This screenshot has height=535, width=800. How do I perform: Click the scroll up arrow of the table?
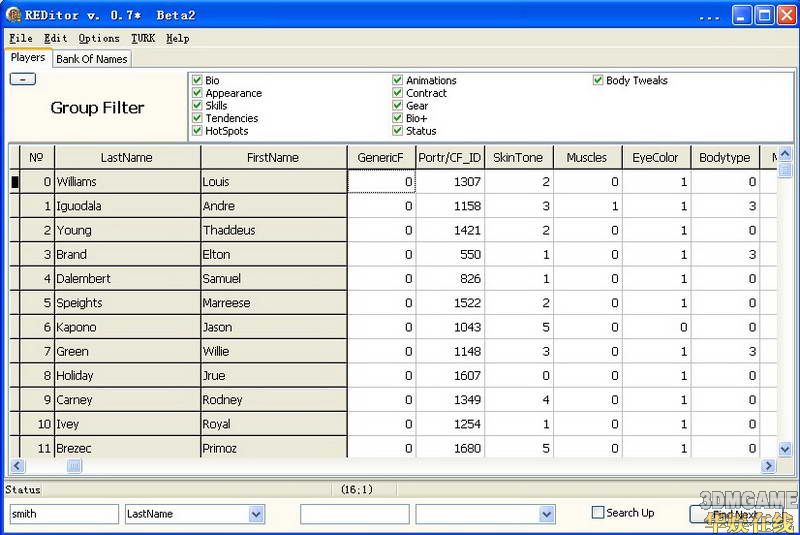[785, 152]
